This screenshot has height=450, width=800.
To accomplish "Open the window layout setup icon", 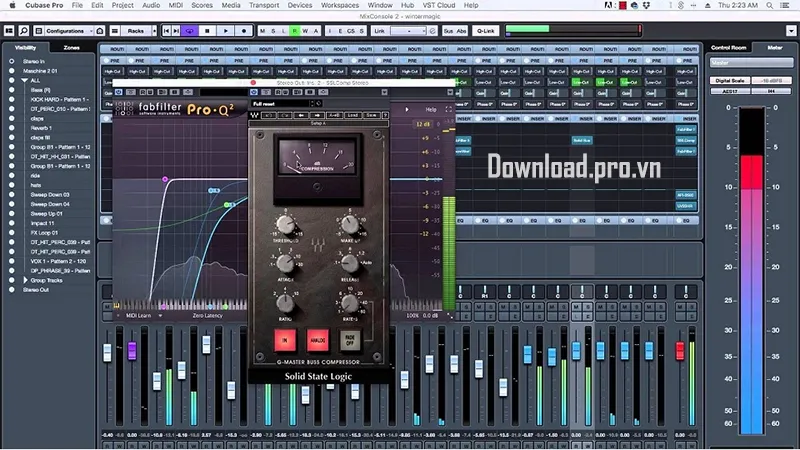I will tap(9, 31).
